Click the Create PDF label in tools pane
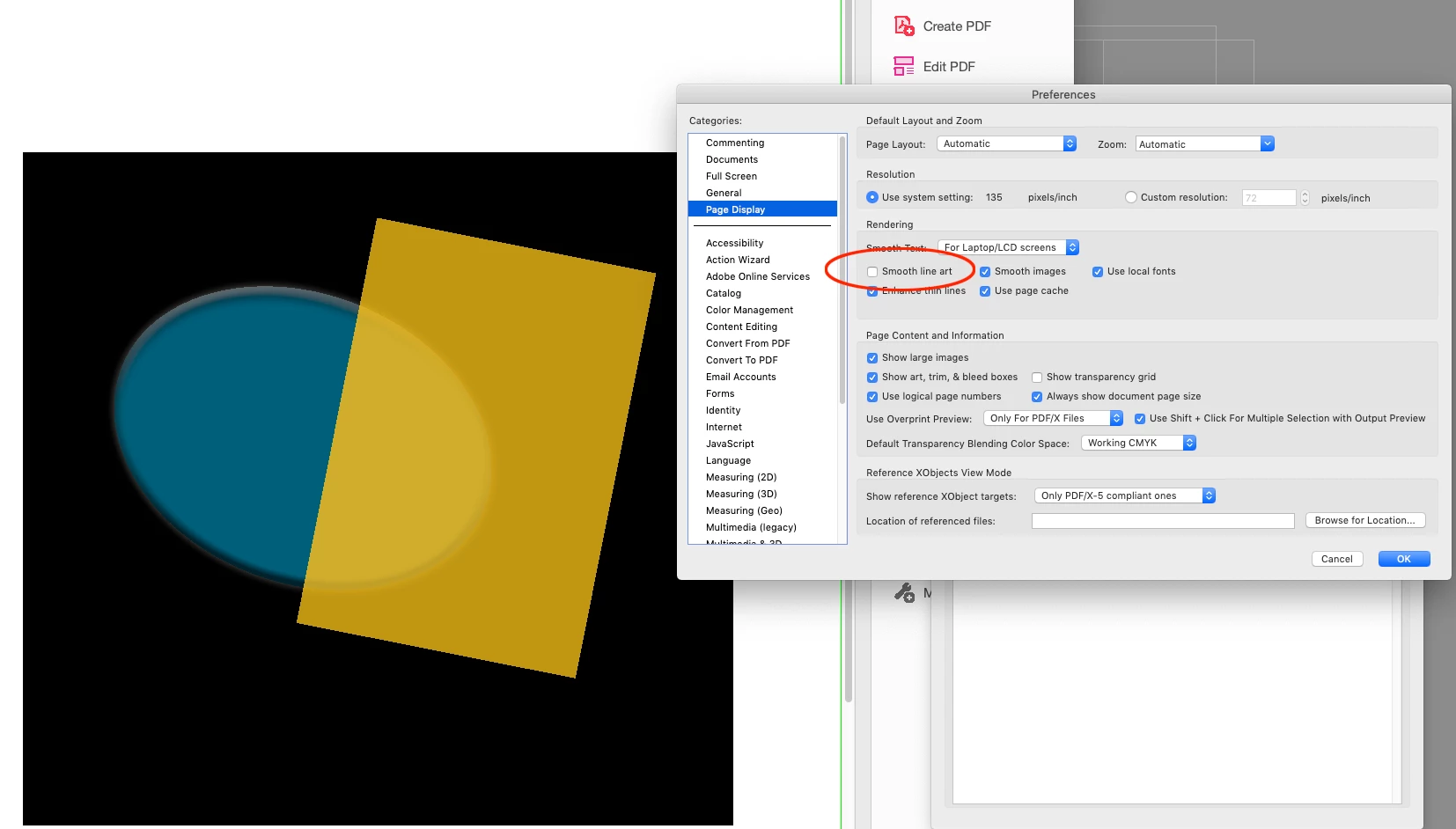 [x=957, y=26]
